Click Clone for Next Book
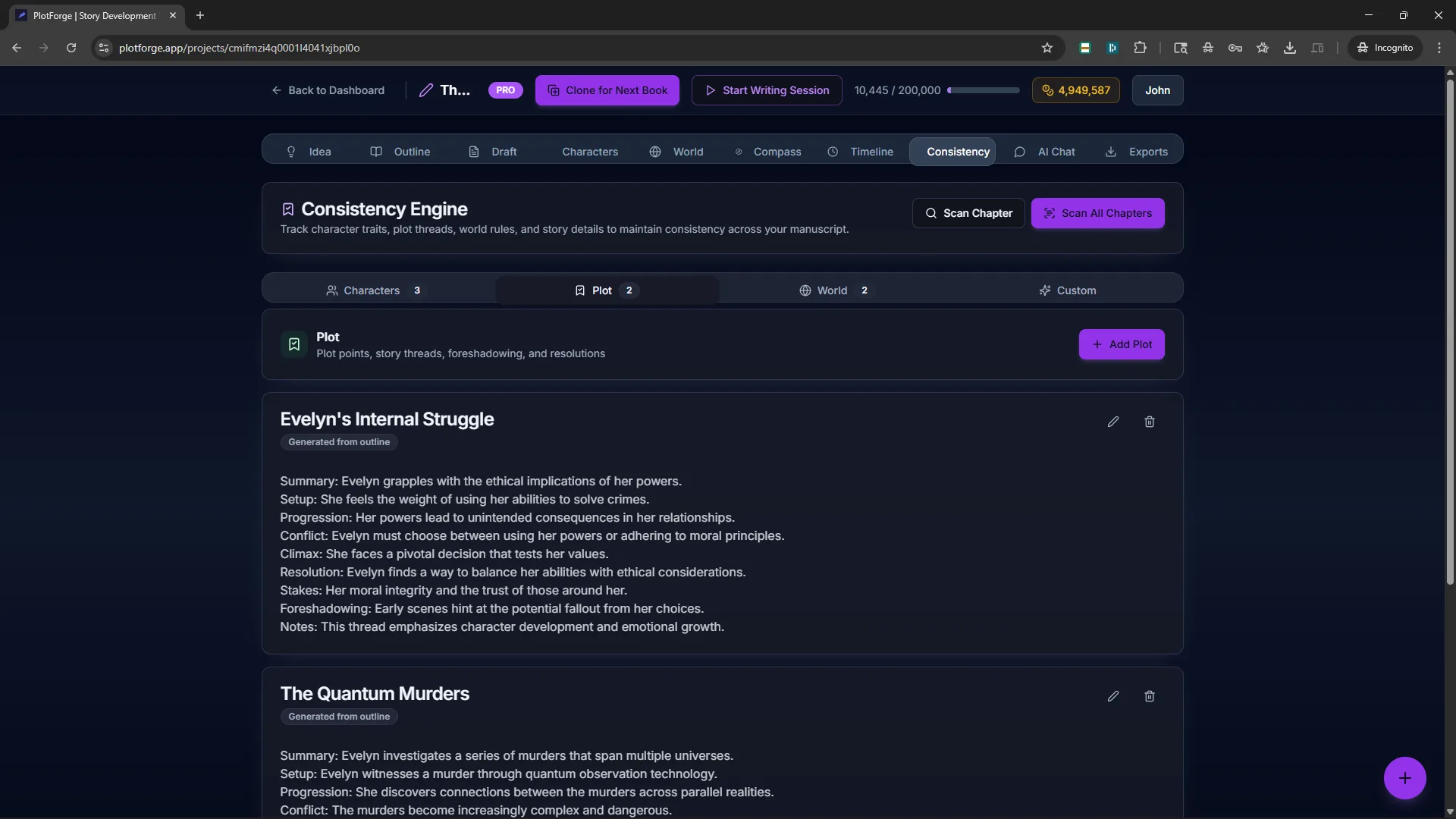This screenshot has height=819, width=1456. coord(607,90)
